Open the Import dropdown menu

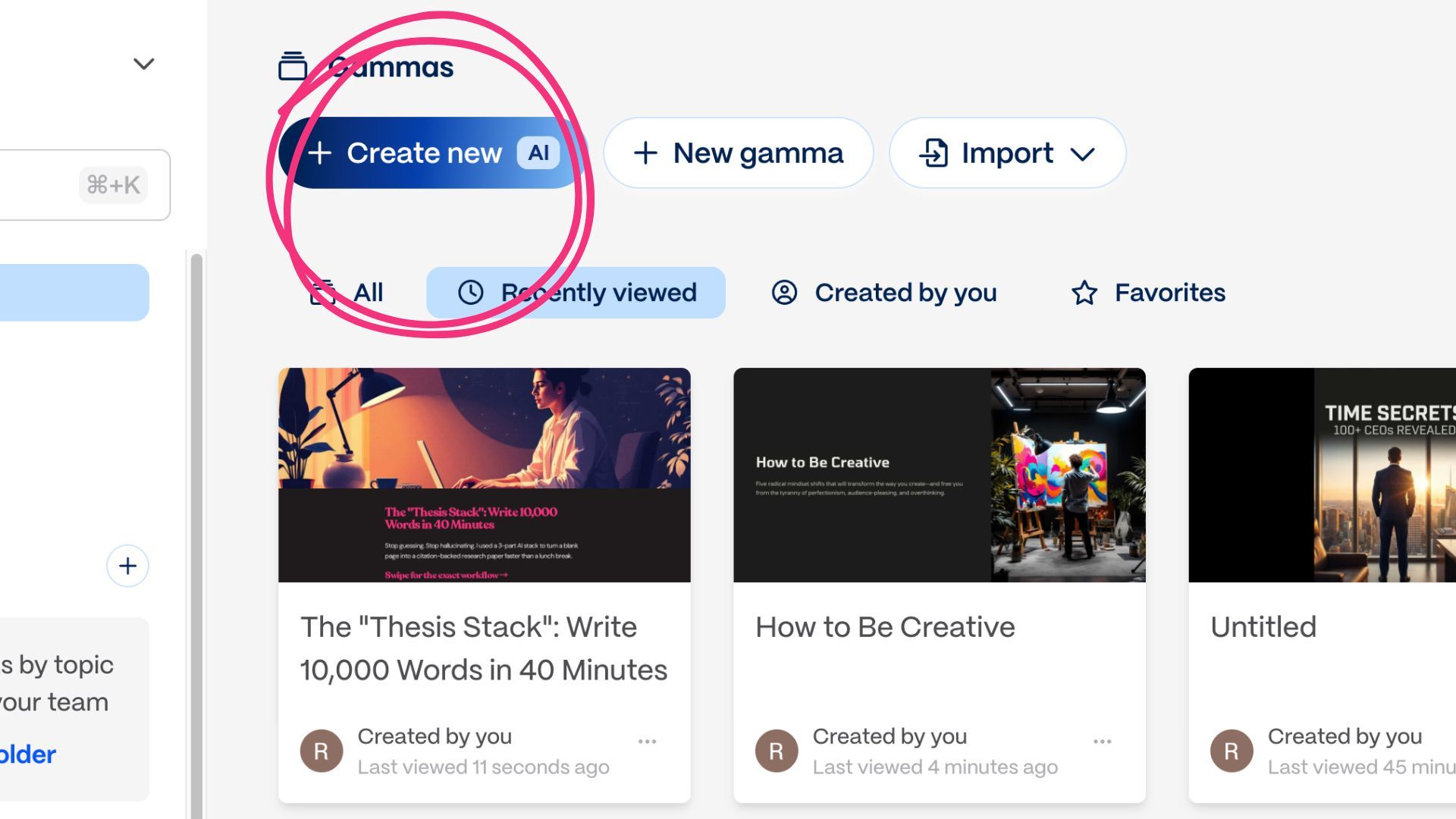tap(1007, 153)
